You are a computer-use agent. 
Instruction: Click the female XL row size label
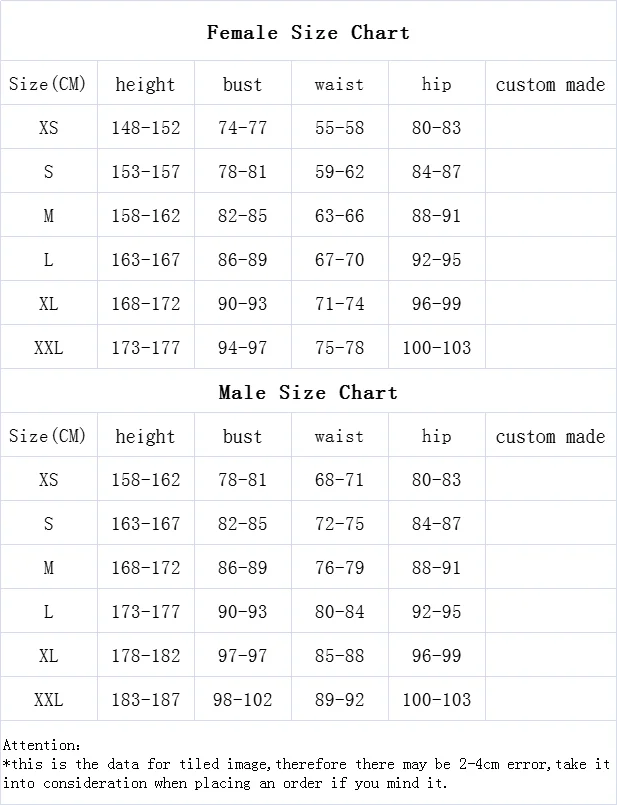point(49,303)
